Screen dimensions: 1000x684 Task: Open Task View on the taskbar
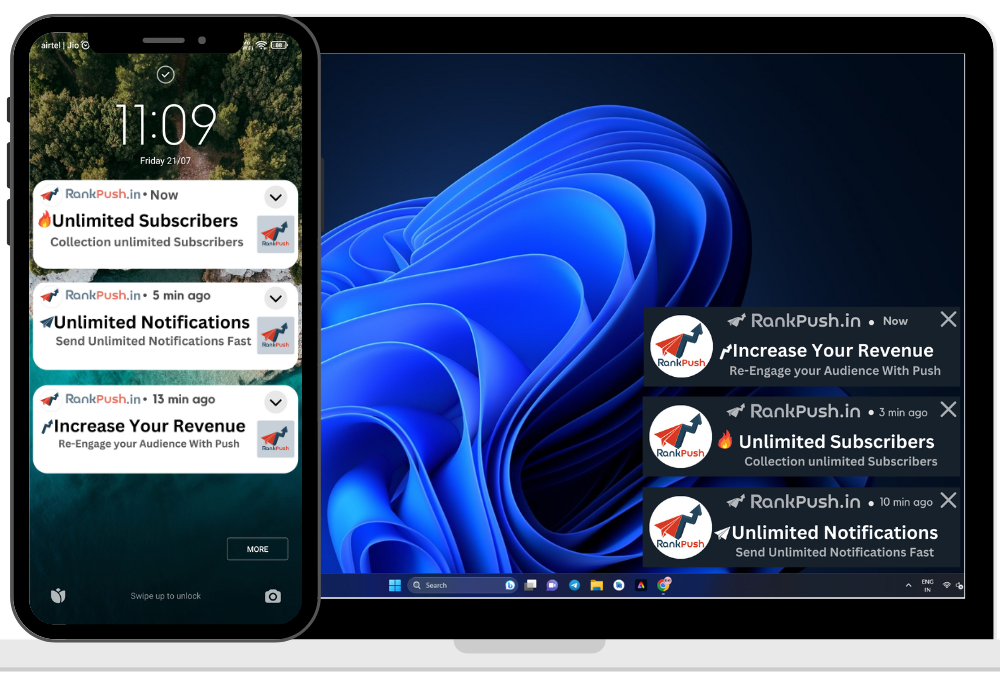click(530, 585)
